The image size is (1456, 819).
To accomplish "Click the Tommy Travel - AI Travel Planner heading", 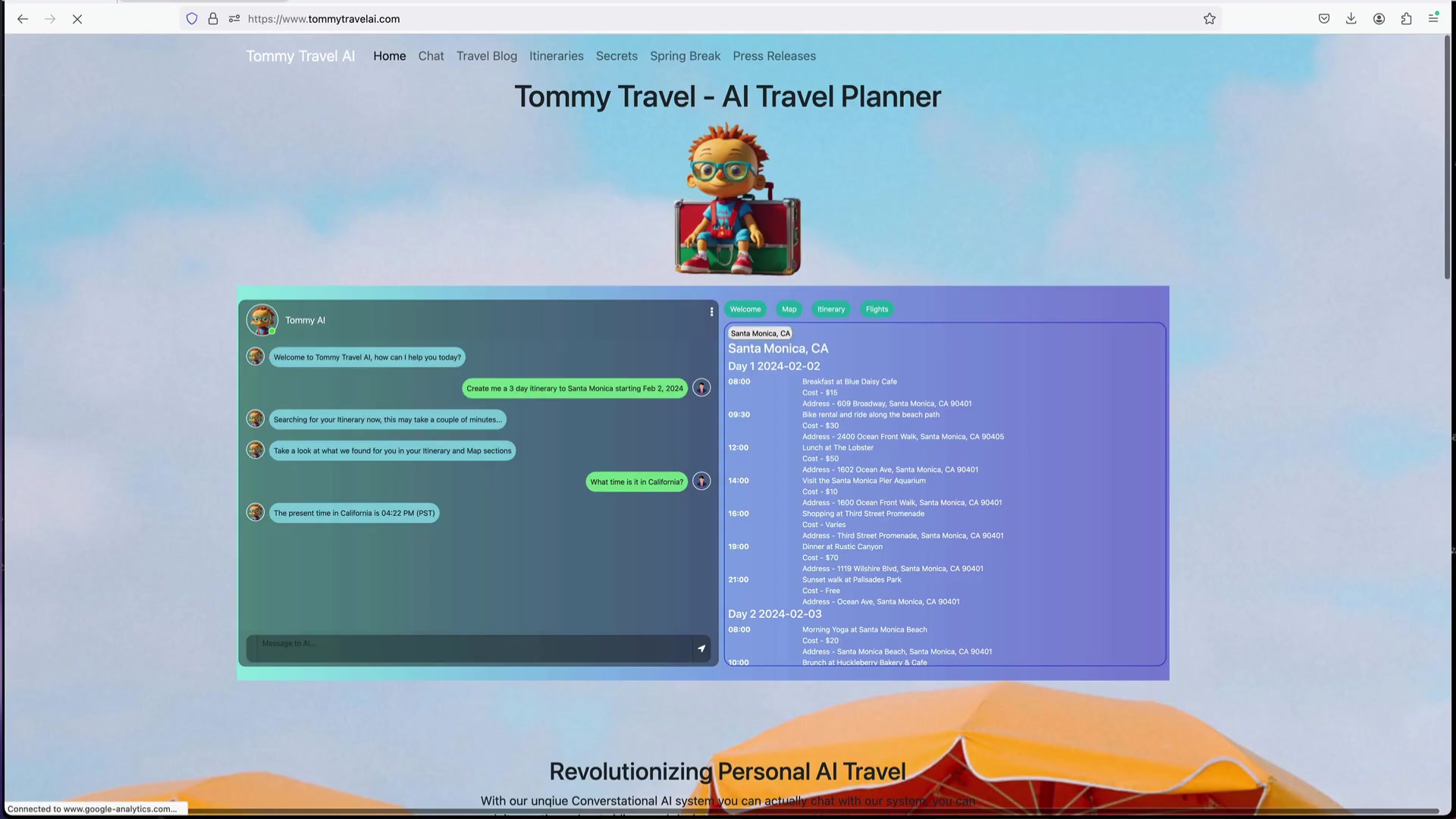I will (728, 96).
